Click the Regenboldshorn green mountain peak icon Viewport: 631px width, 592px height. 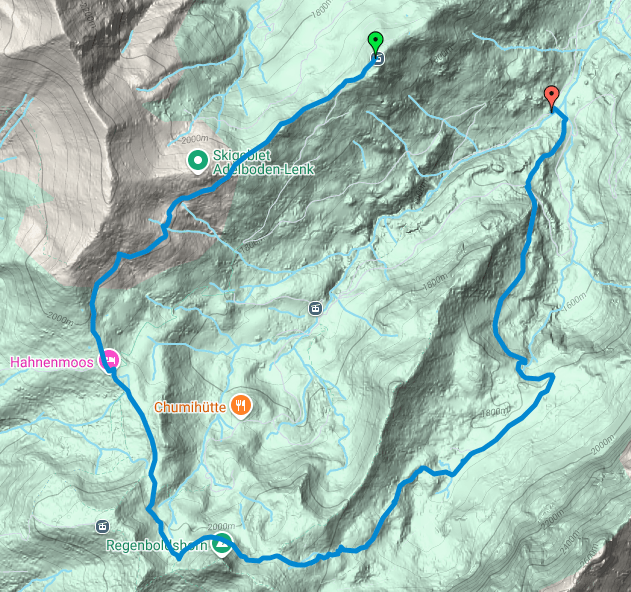(221, 545)
